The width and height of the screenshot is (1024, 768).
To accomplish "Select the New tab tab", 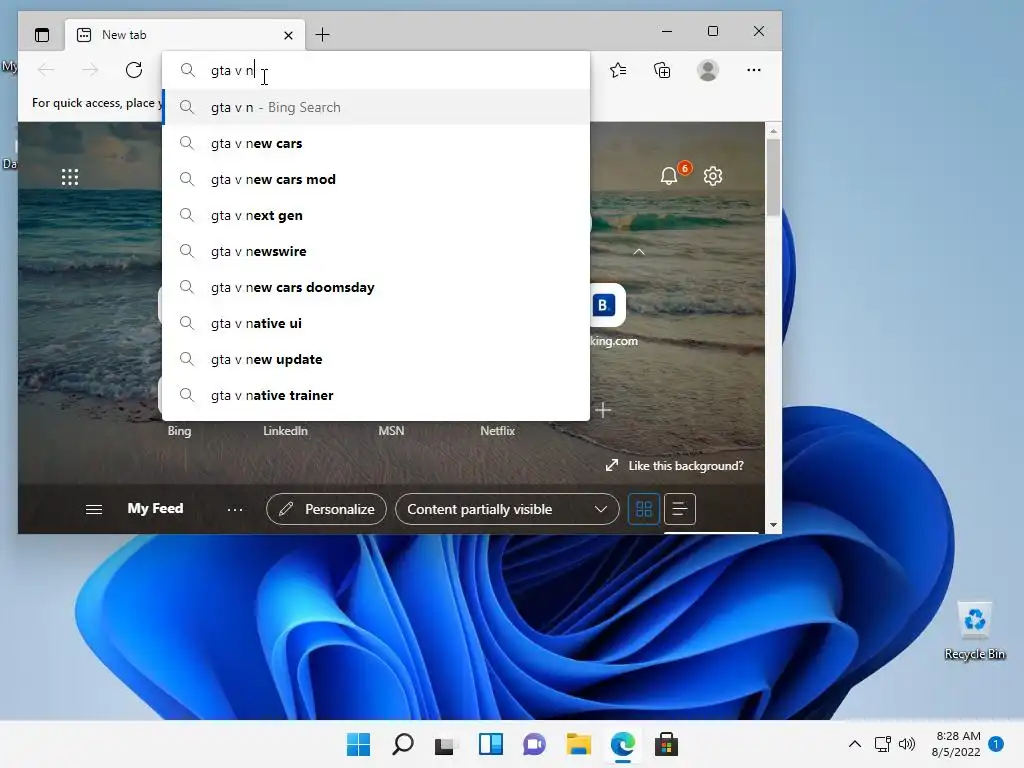I will click(x=185, y=35).
